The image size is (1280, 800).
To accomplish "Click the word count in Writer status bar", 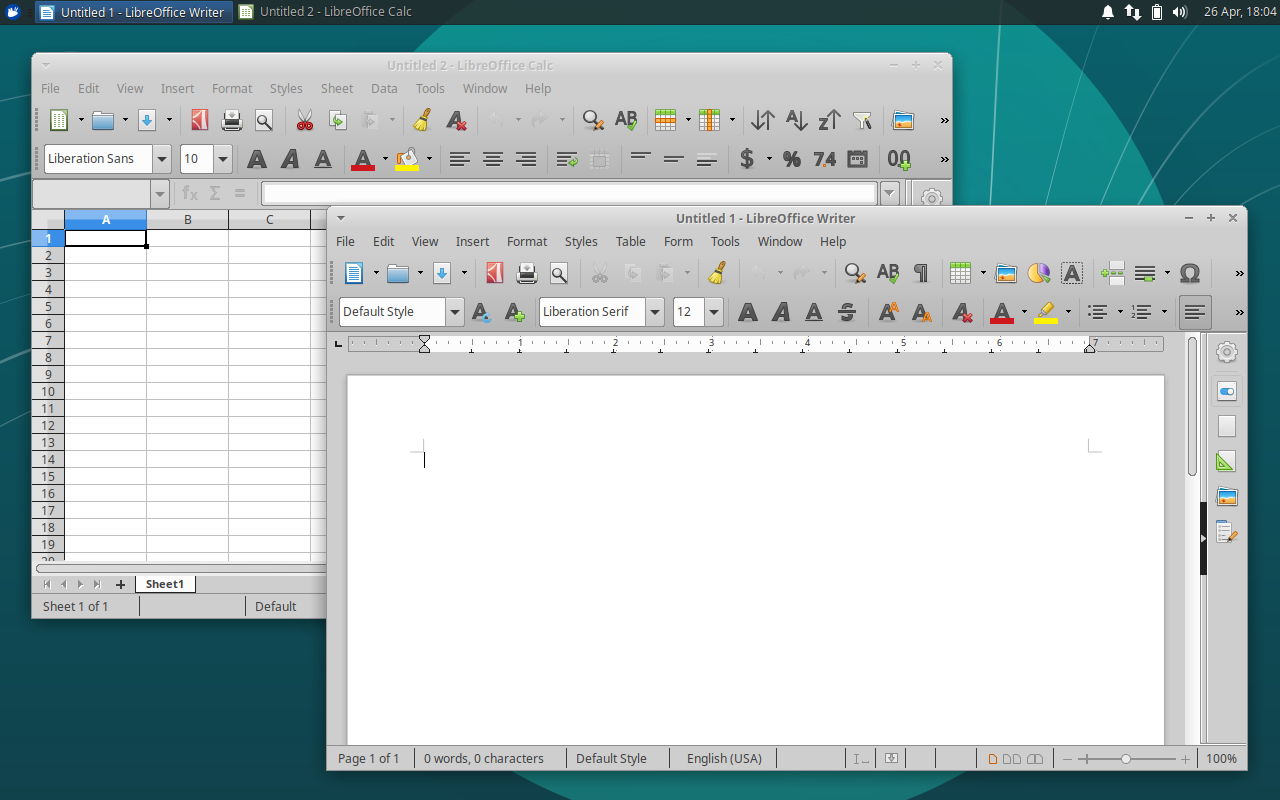I will (485, 758).
